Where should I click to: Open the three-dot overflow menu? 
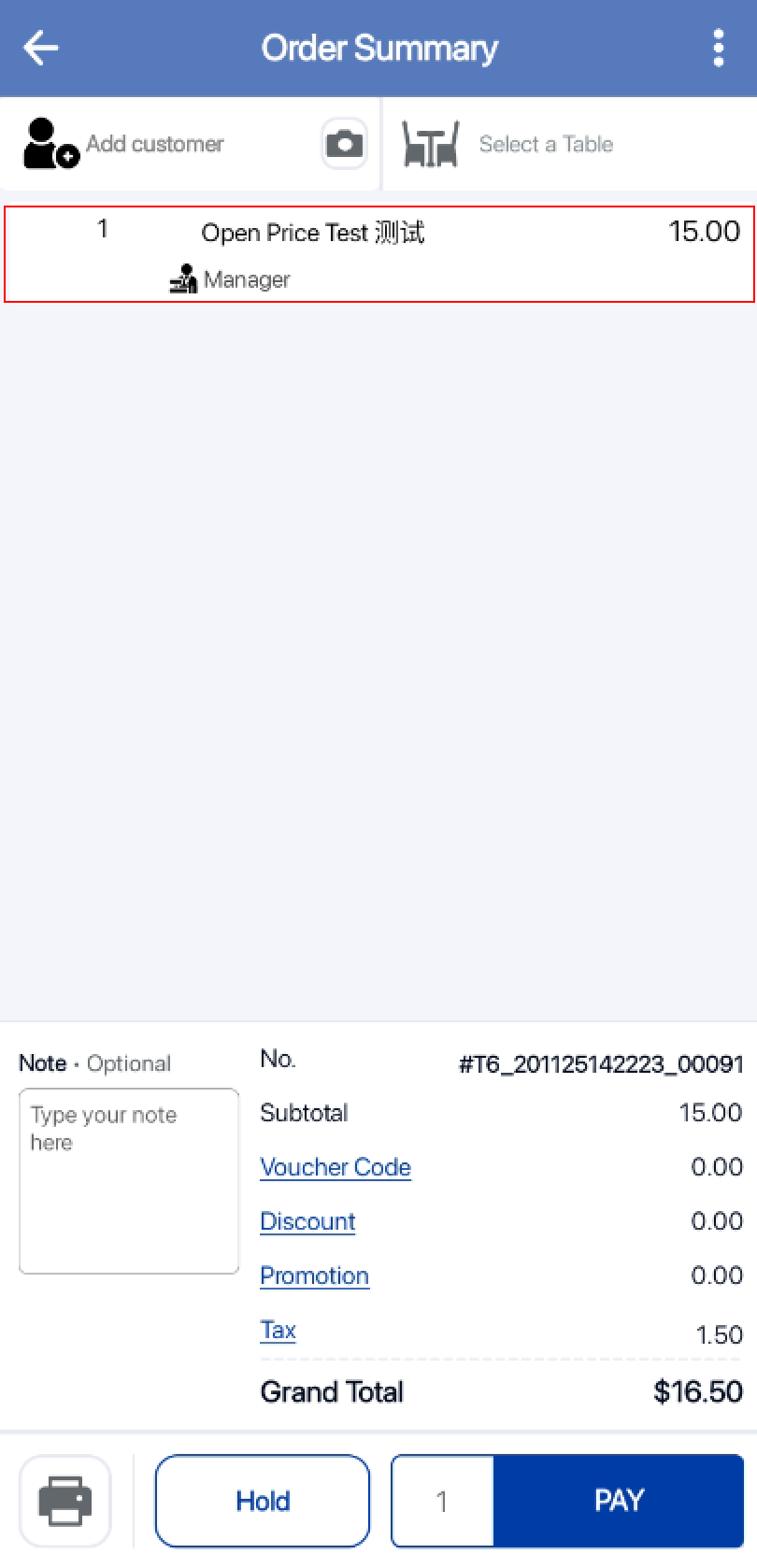(x=718, y=48)
